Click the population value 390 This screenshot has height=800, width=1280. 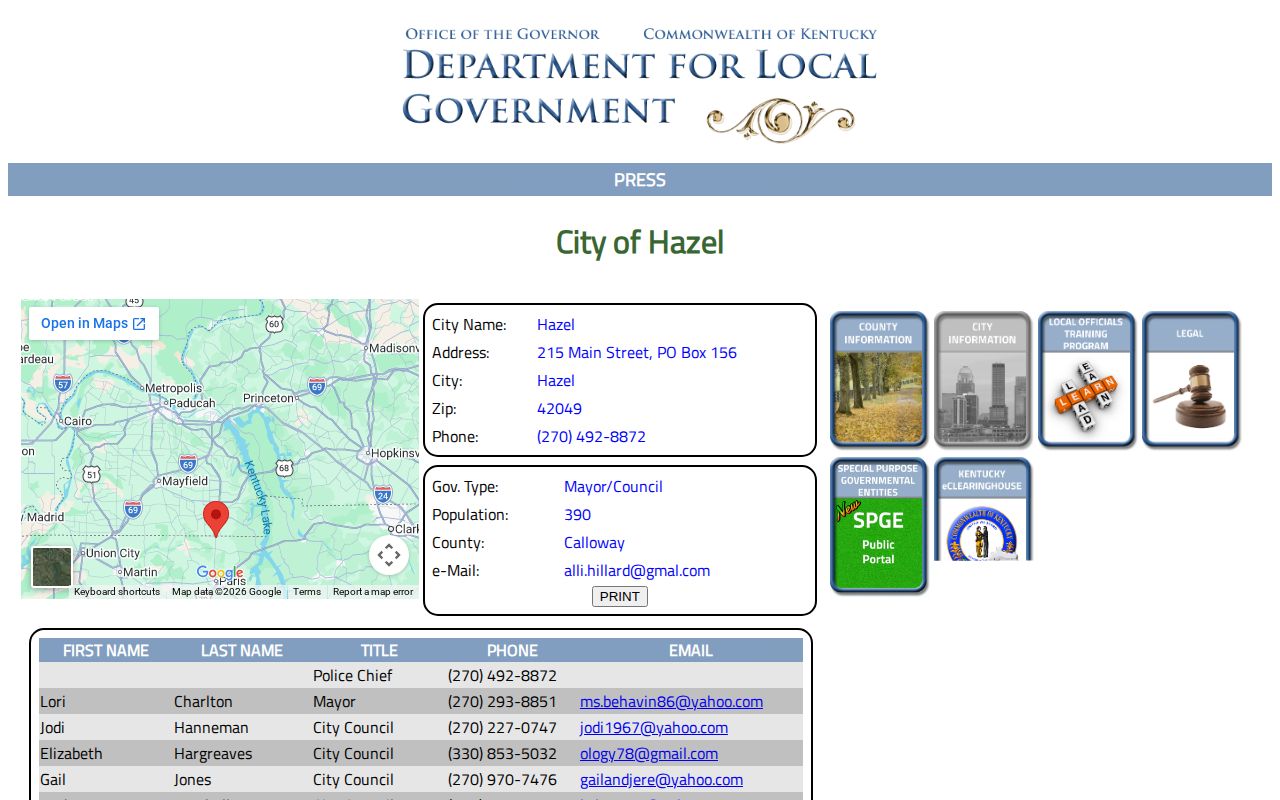pyautogui.click(x=577, y=515)
